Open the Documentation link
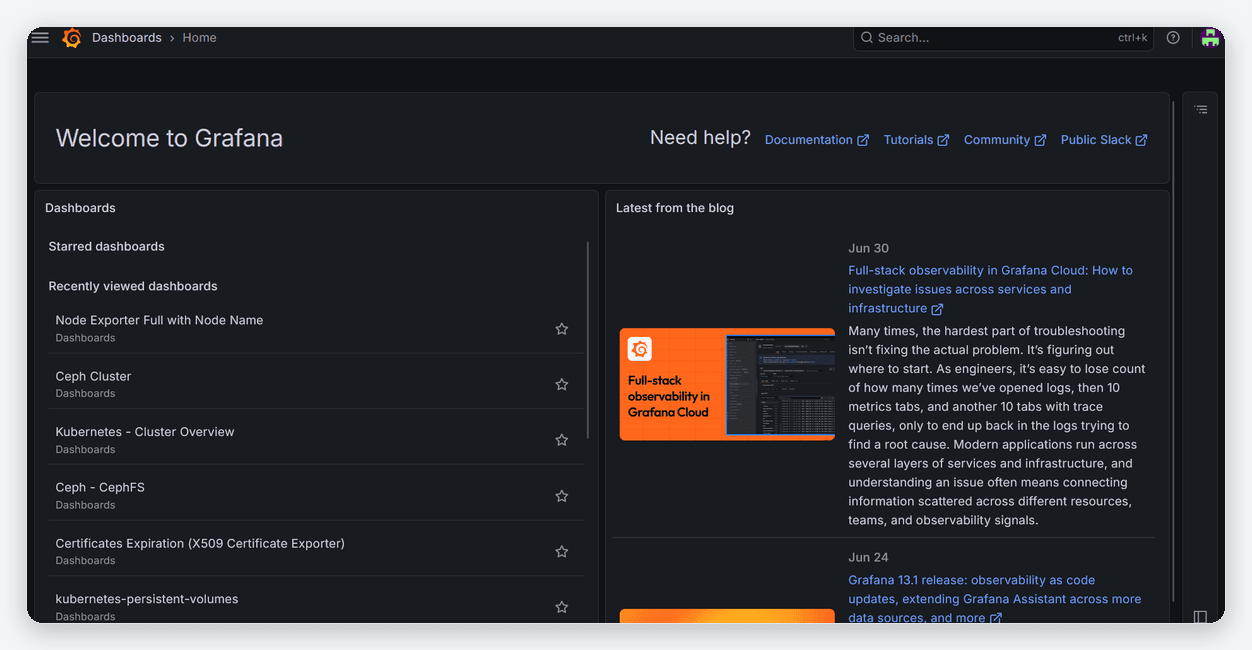This screenshot has height=650, width=1252. click(817, 140)
